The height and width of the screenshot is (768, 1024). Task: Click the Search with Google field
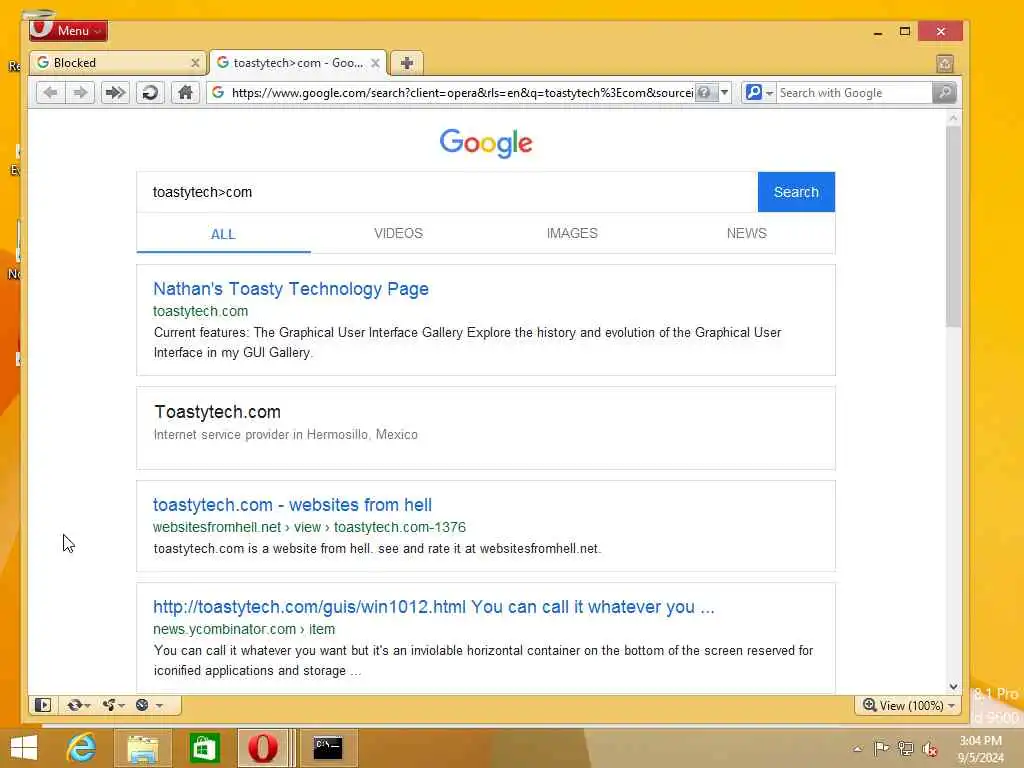coord(854,93)
